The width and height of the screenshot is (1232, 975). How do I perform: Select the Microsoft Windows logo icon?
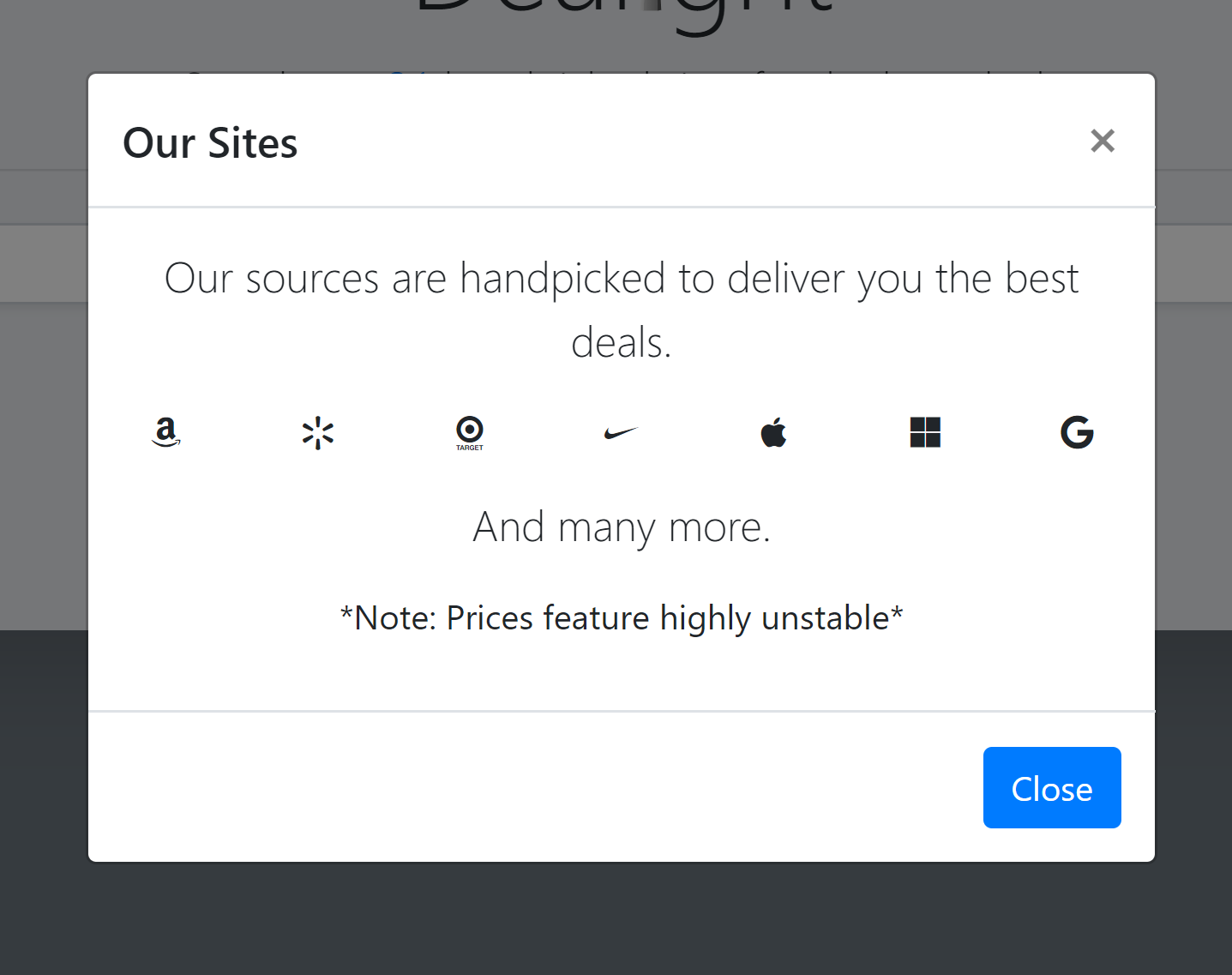[x=925, y=432]
